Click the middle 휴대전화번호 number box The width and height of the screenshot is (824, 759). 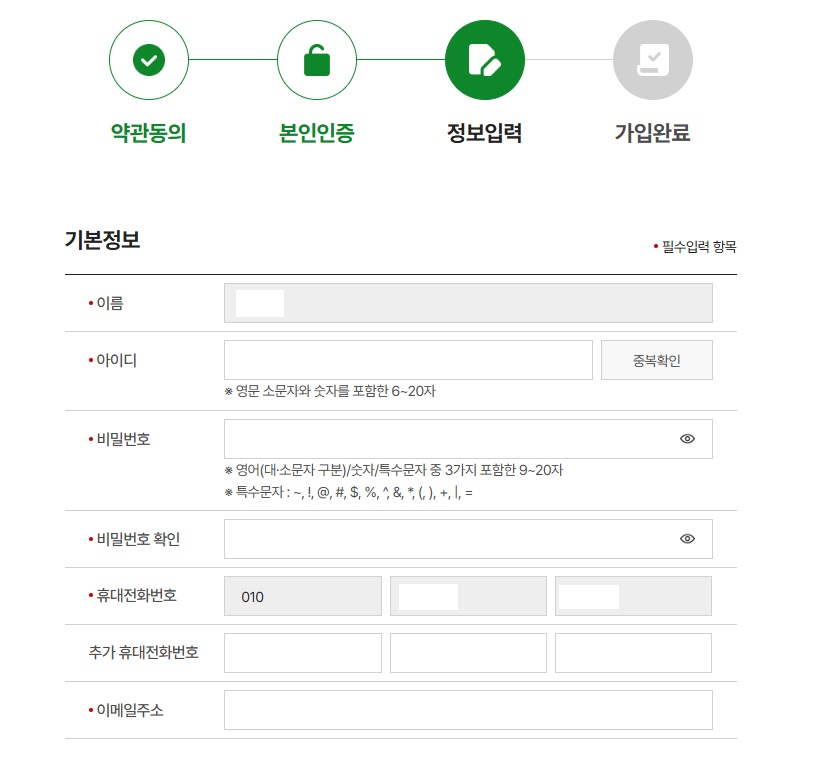pos(468,595)
